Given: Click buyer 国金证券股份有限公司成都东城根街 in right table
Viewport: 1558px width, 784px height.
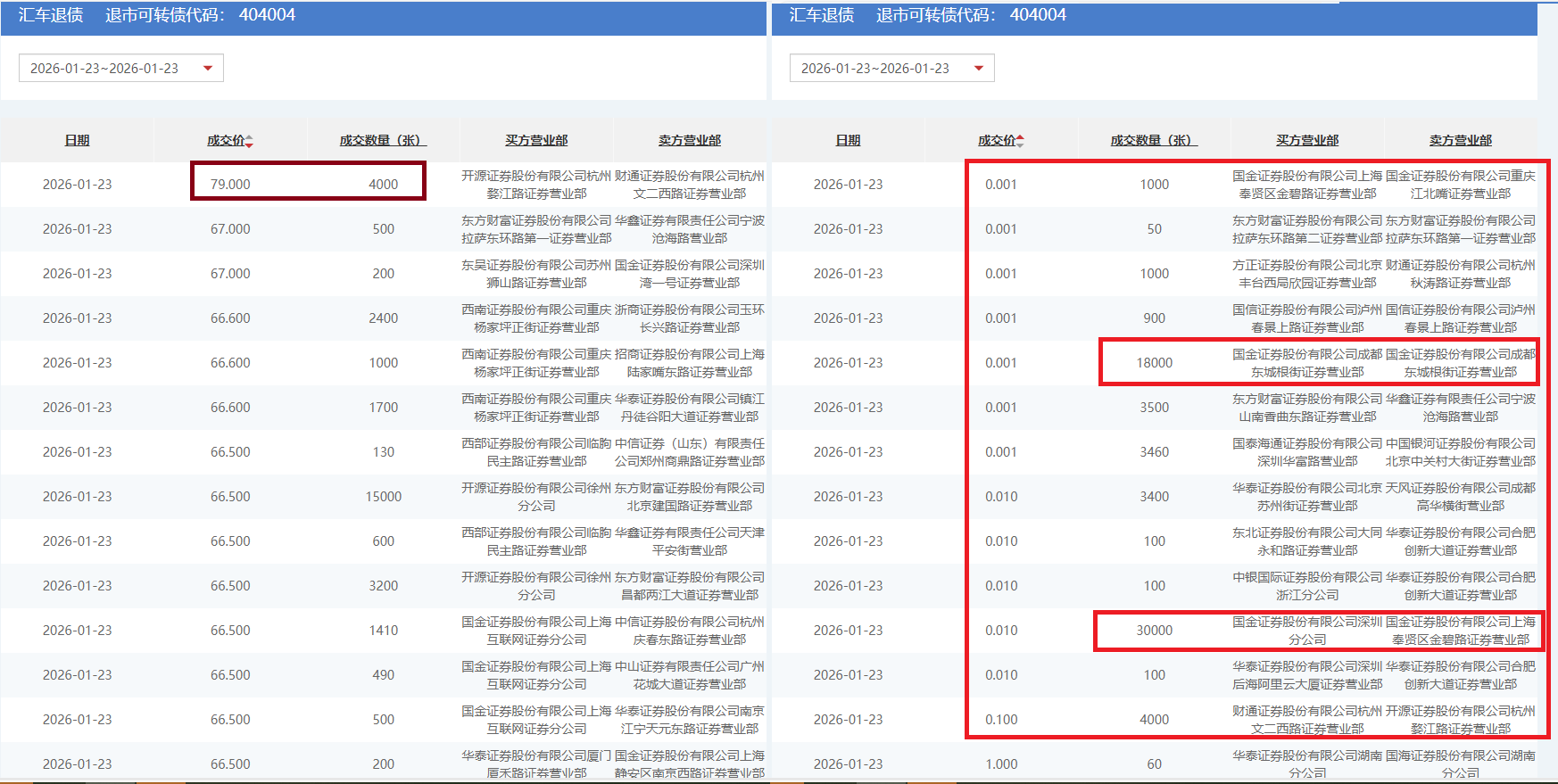Looking at the screenshot, I should point(1307,363).
